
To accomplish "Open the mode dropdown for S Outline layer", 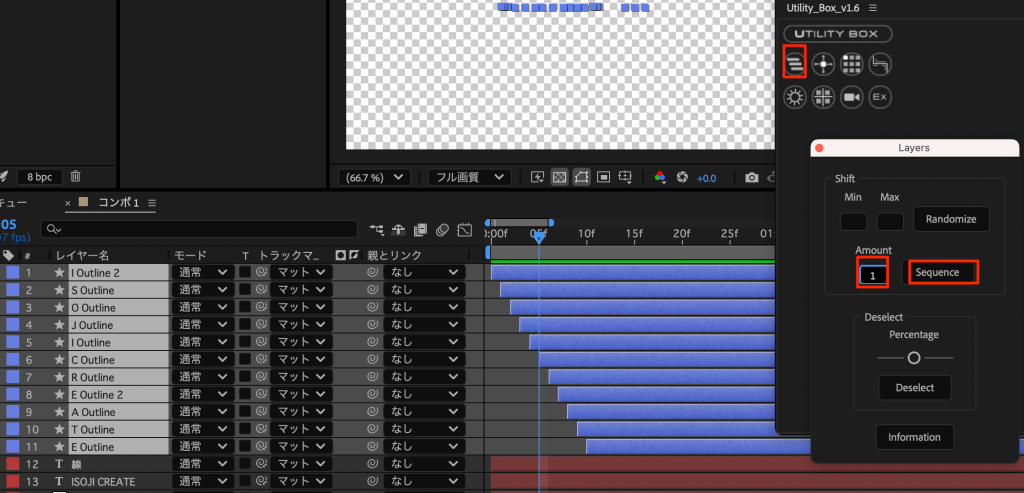I will coord(203,290).
